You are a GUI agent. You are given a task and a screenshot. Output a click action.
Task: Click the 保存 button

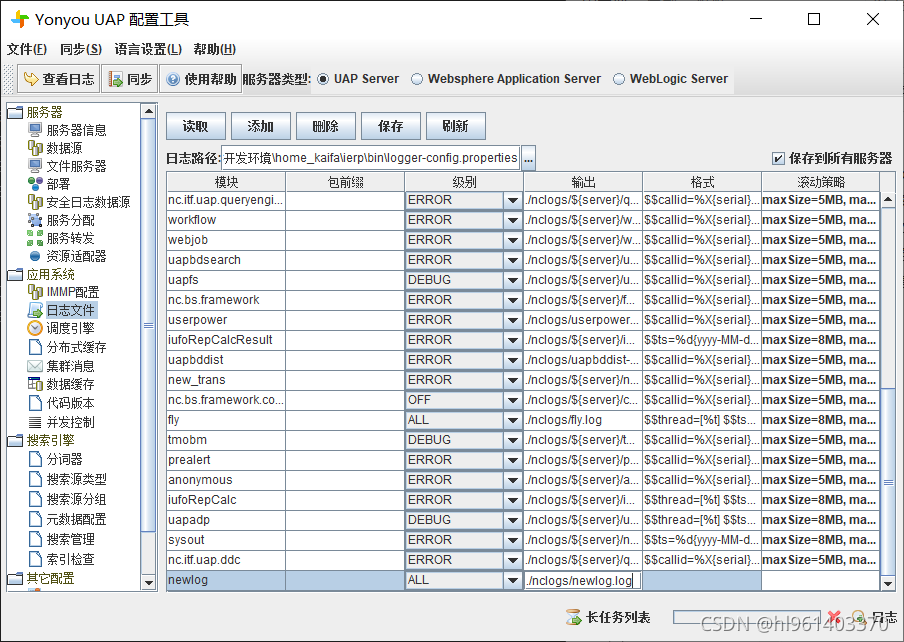(390, 126)
